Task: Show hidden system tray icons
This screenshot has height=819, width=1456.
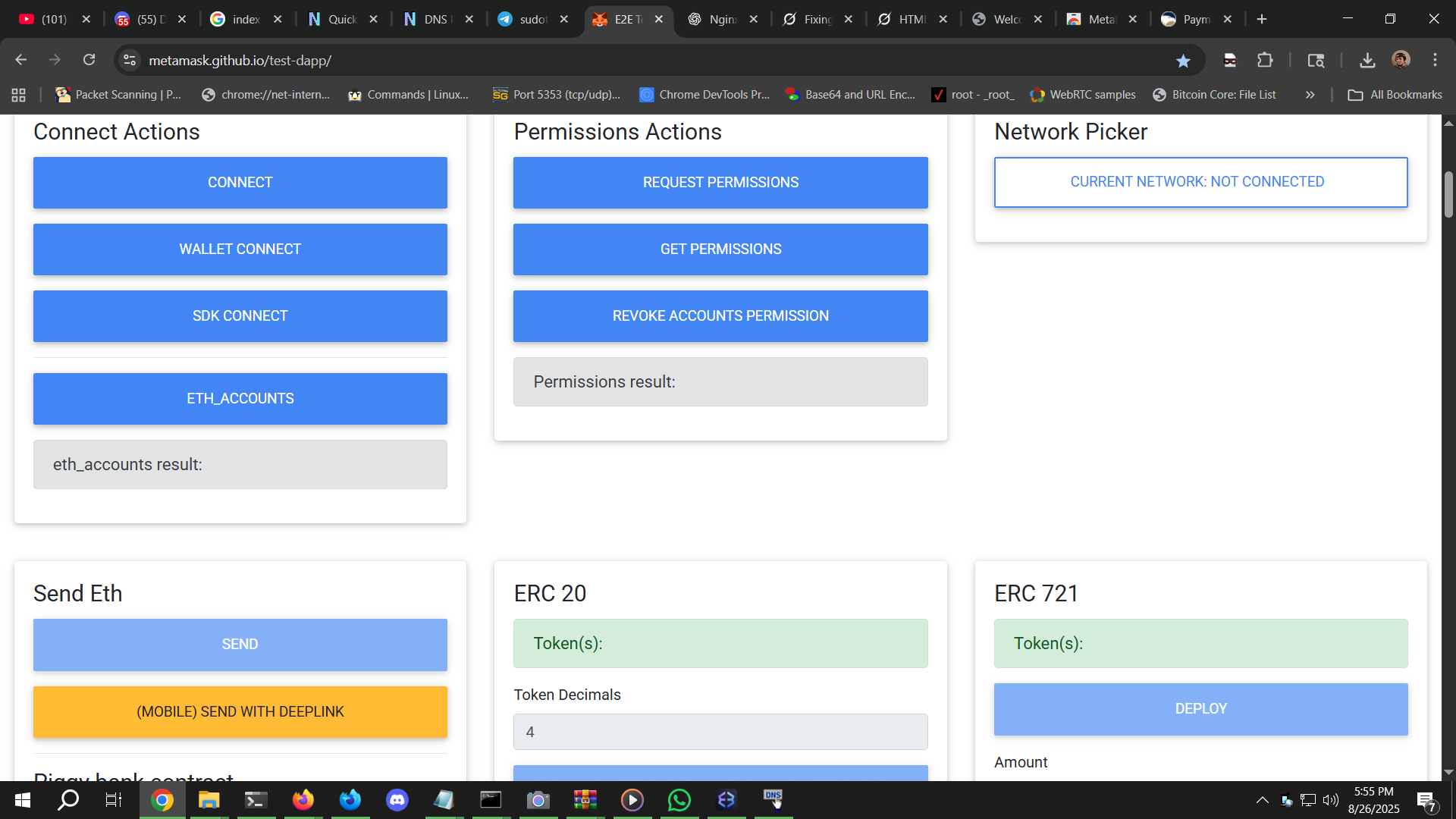Action: point(1262,800)
